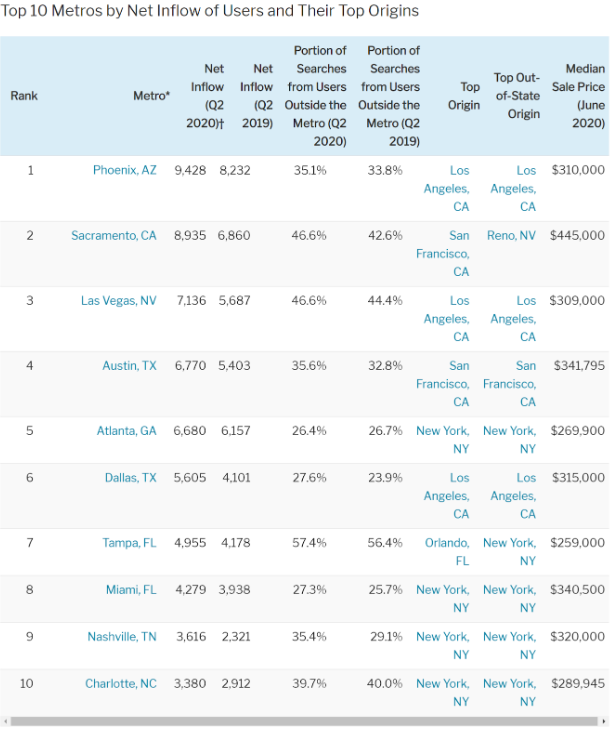The height and width of the screenshot is (732, 612).
Task: Click the Rank column header
Action: pyautogui.click(x=24, y=96)
